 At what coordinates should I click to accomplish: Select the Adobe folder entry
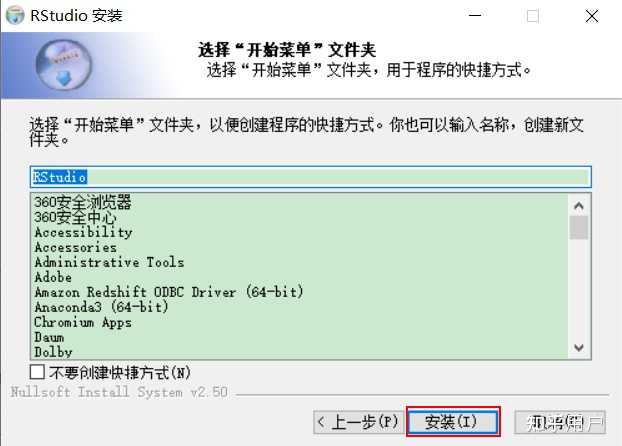(x=53, y=277)
